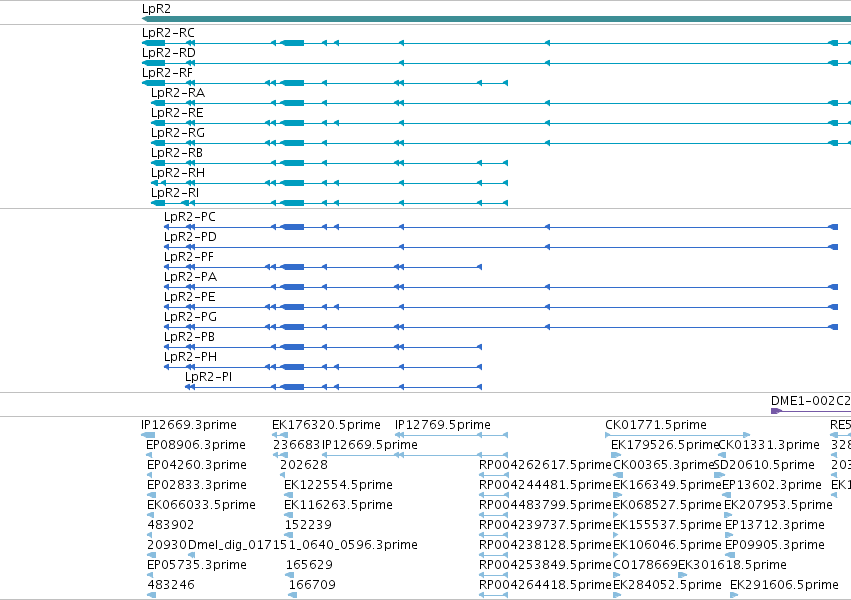Select the EK179526.5prime label

665,445
